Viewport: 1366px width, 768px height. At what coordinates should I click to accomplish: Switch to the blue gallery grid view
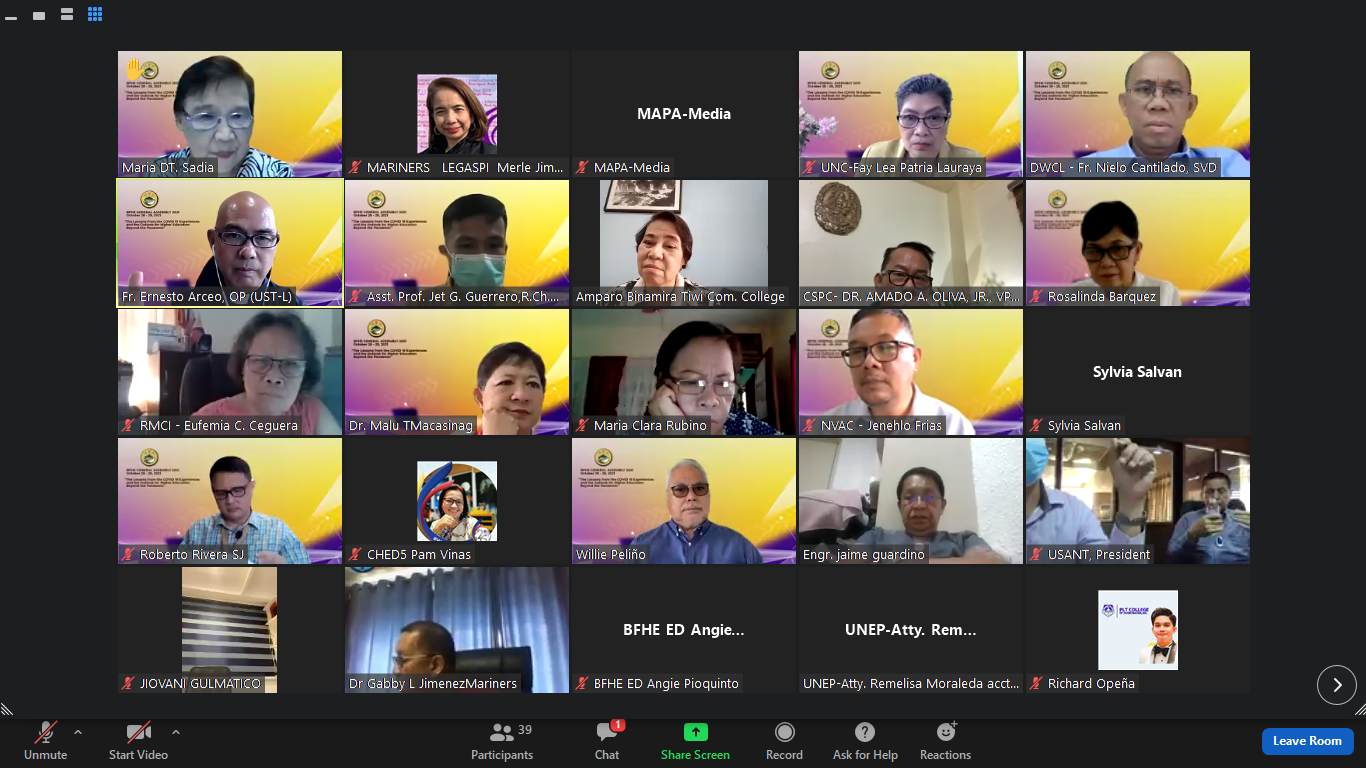[95, 15]
